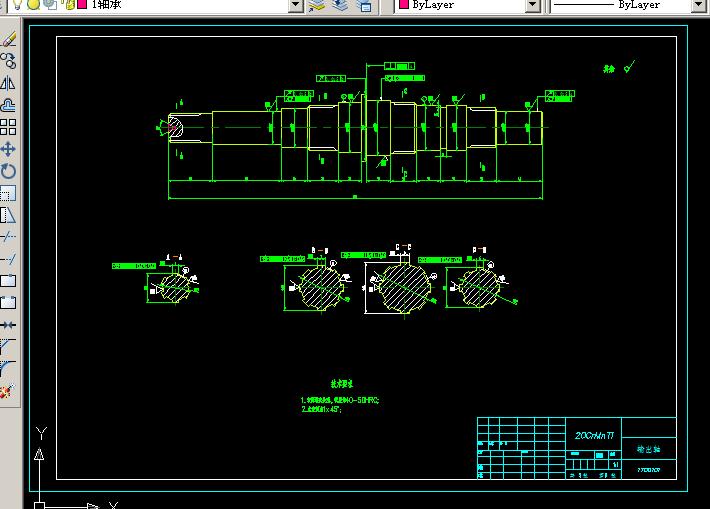Screen dimensions: 710x509
Task: Click the magenta swatch in color control box
Action: (404, 4)
